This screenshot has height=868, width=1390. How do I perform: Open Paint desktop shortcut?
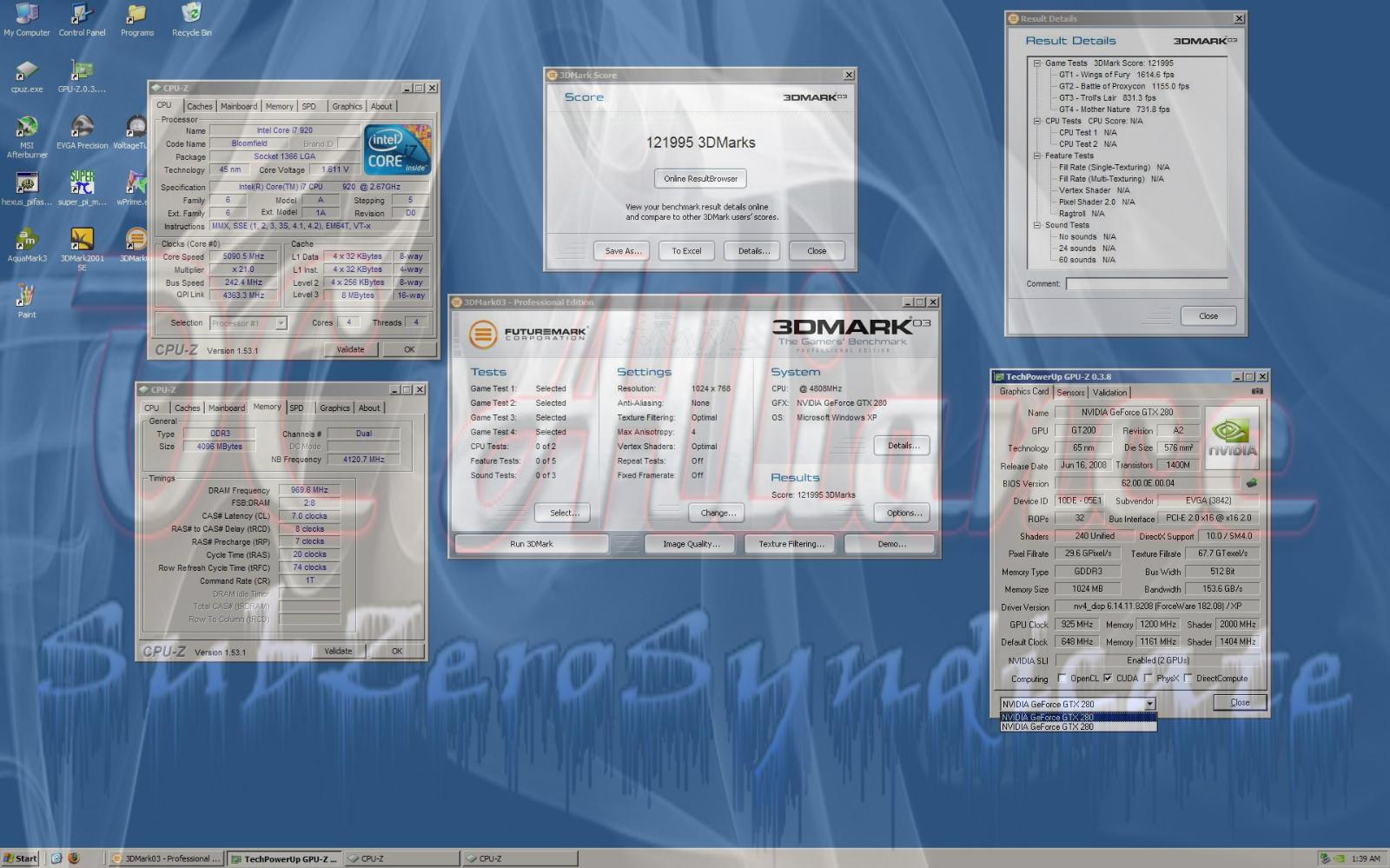[27, 302]
